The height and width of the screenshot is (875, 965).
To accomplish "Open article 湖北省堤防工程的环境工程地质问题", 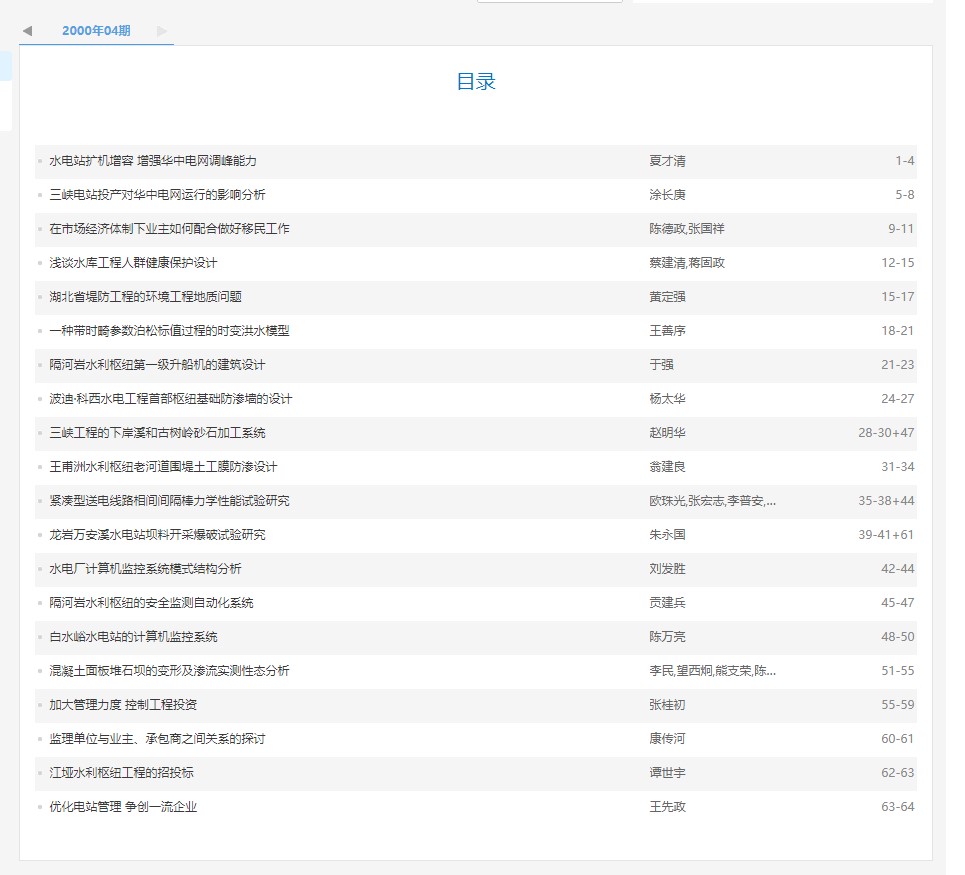I will tap(145, 297).
